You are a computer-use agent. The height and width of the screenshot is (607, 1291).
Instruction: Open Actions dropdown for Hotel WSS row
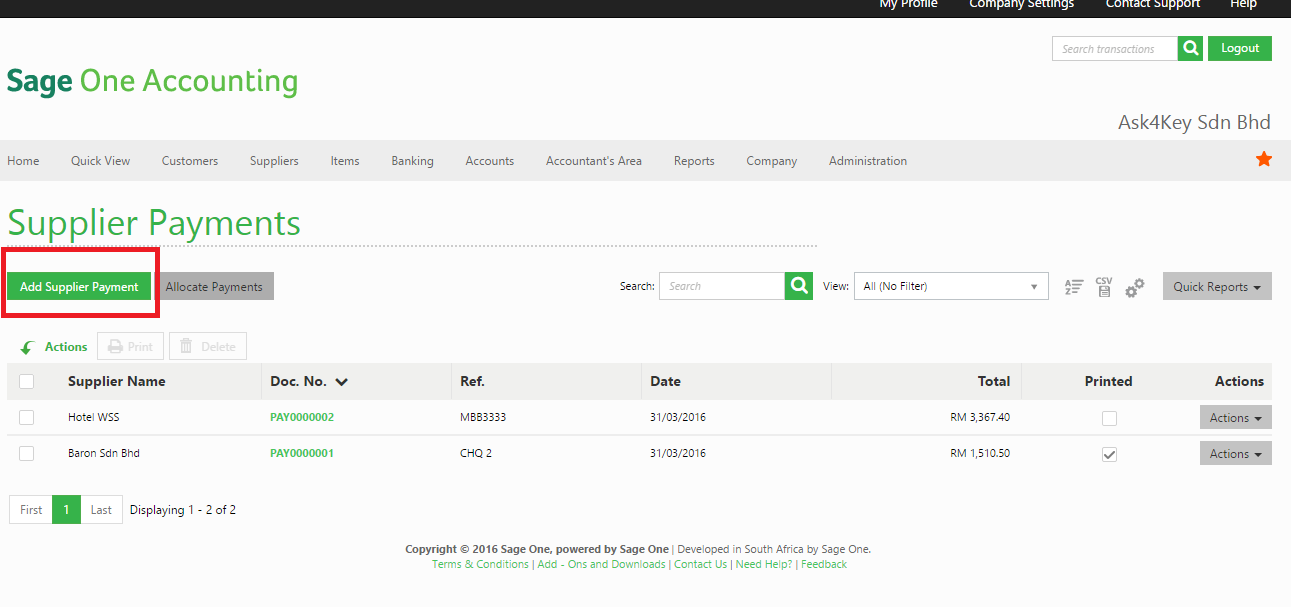pyautogui.click(x=1236, y=418)
